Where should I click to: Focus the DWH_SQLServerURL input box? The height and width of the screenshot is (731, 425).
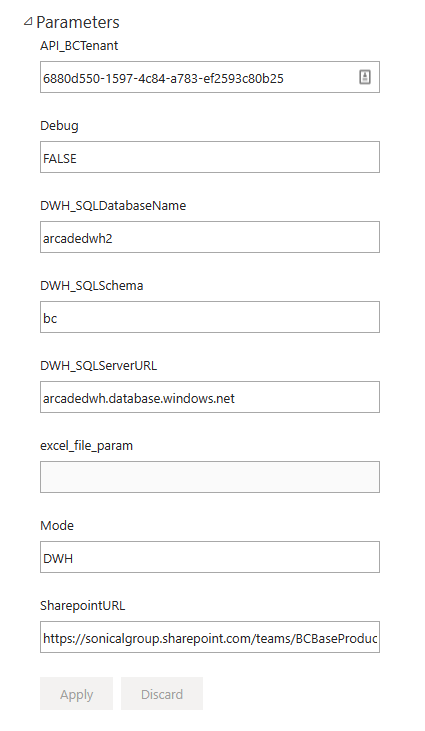click(x=210, y=397)
